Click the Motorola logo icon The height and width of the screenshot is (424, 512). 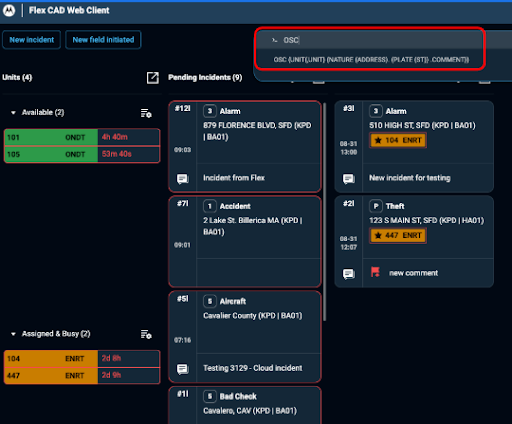(9, 11)
